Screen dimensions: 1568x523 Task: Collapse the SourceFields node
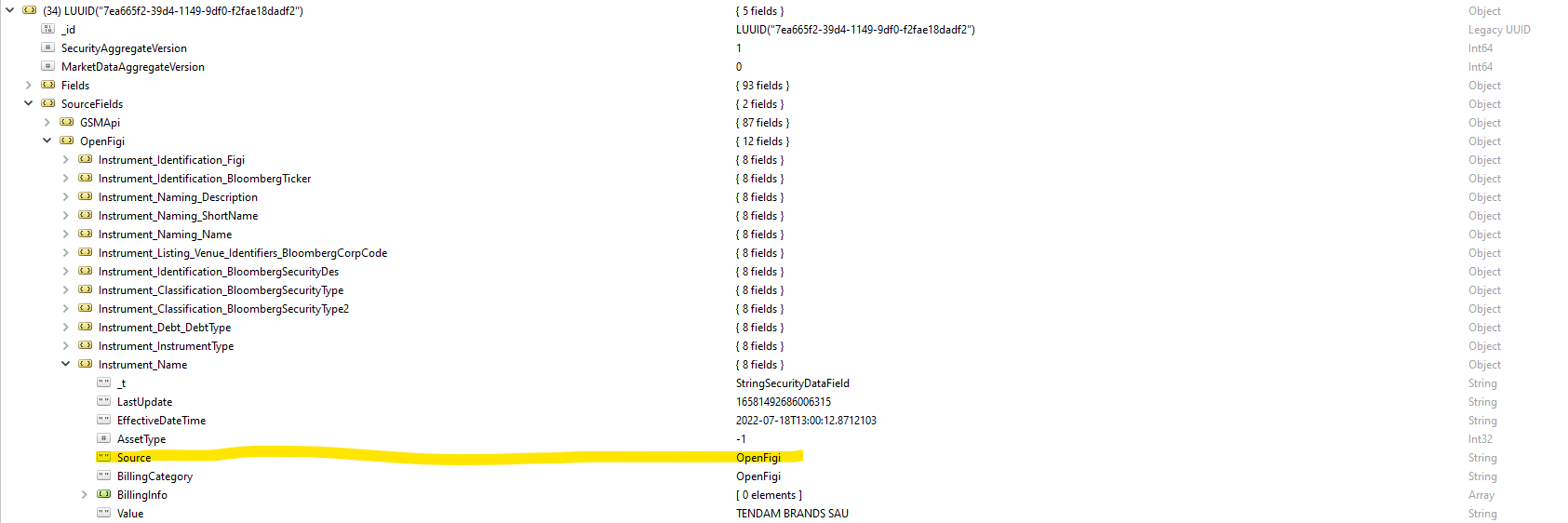pyautogui.click(x=29, y=104)
